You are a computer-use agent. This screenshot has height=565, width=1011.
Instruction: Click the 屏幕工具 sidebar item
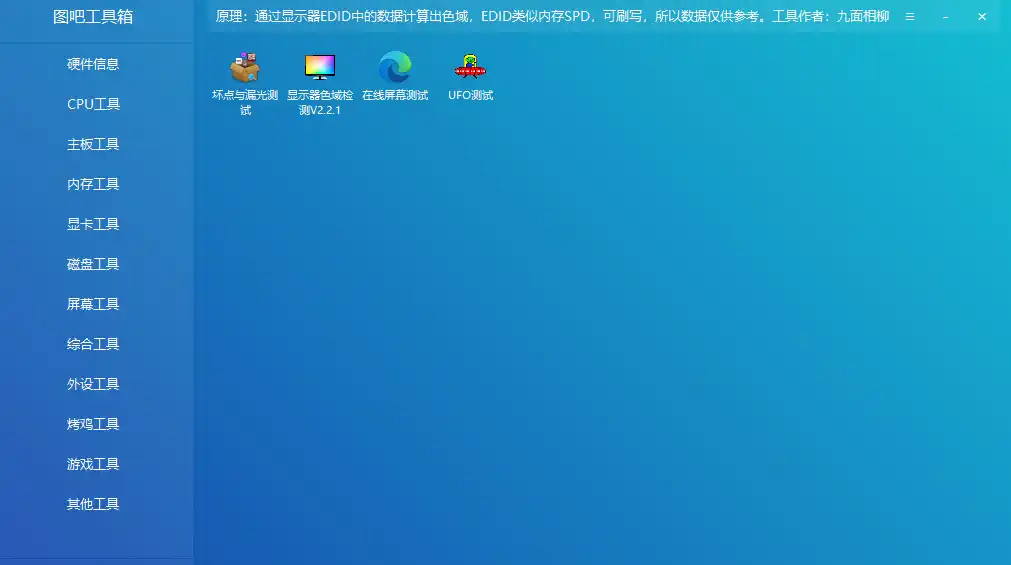click(x=93, y=304)
